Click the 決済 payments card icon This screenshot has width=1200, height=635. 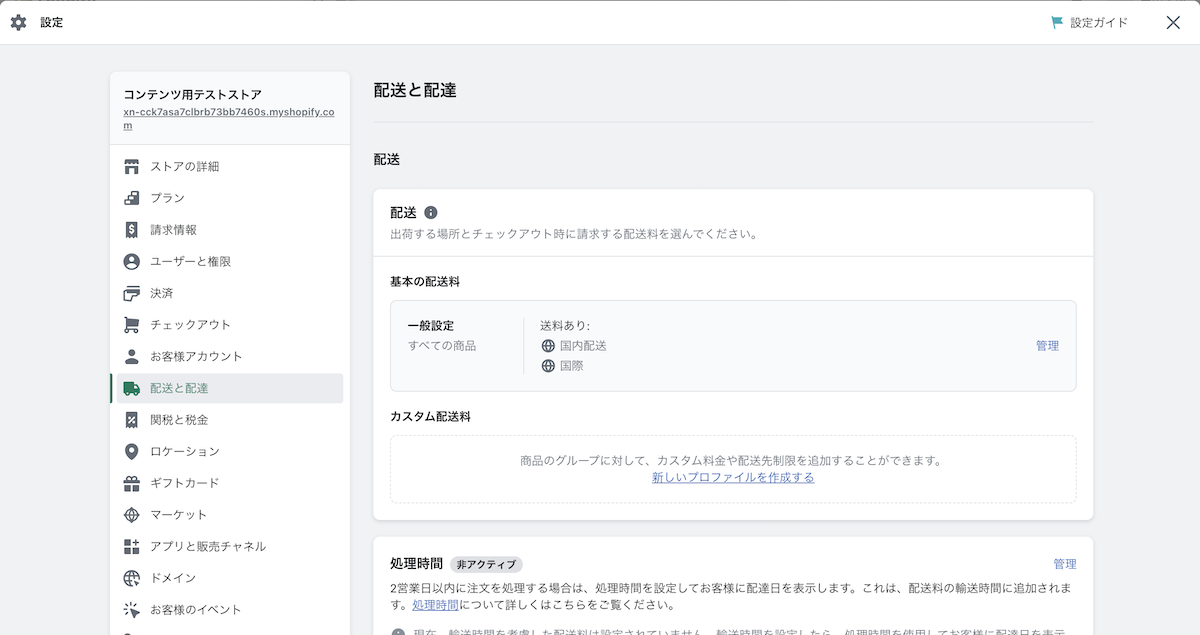(131, 293)
